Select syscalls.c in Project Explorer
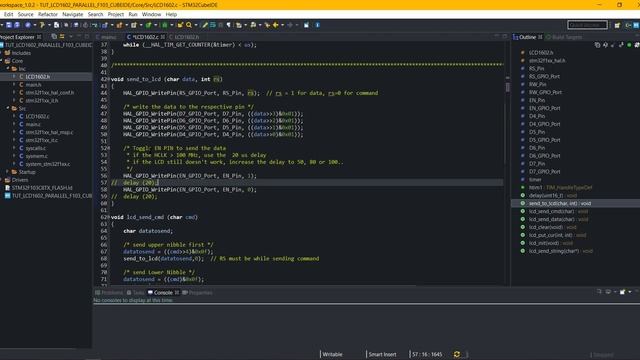The height and width of the screenshot is (360, 640). coord(36,148)
